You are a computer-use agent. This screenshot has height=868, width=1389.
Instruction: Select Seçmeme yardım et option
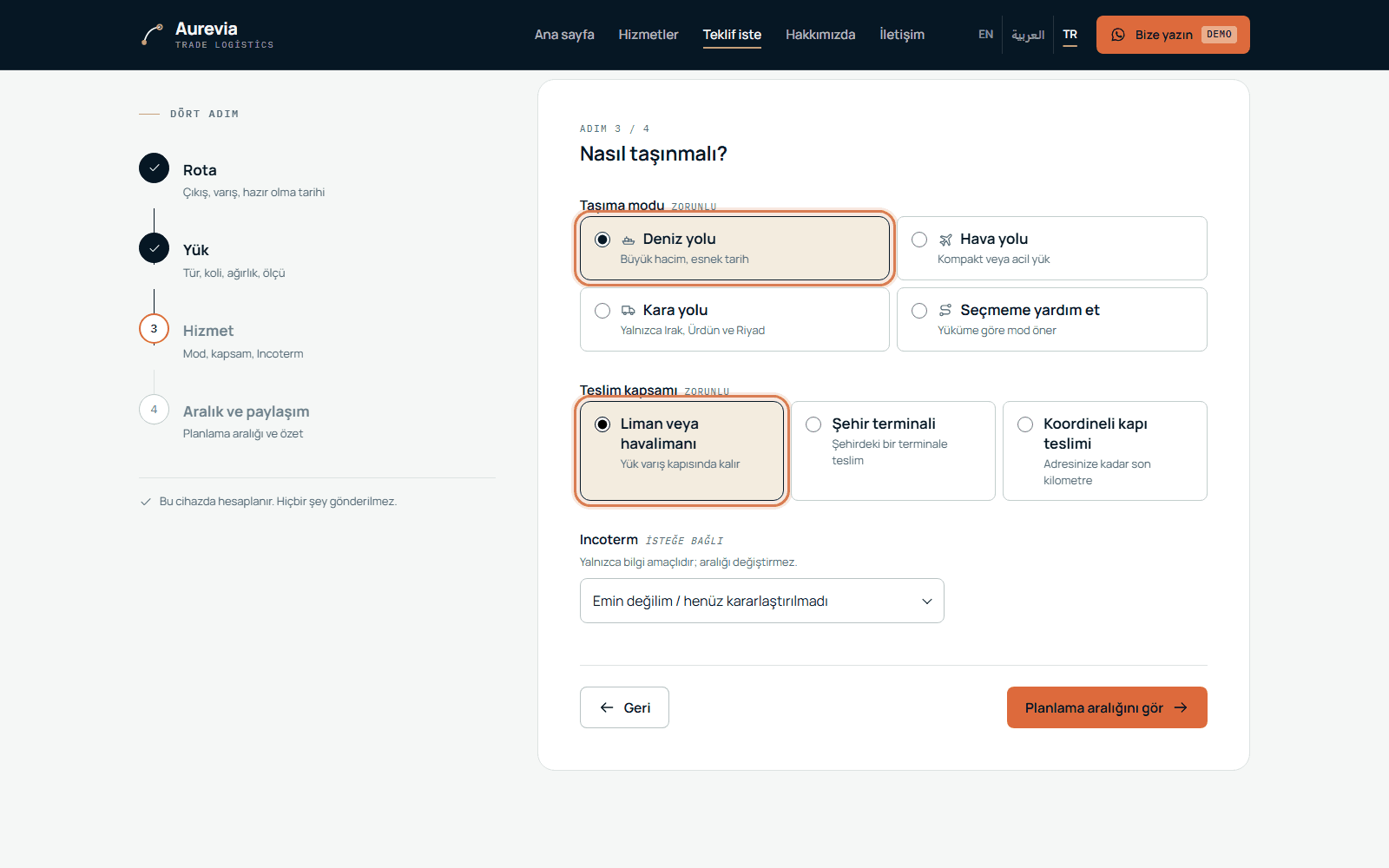pos(1051,319)
